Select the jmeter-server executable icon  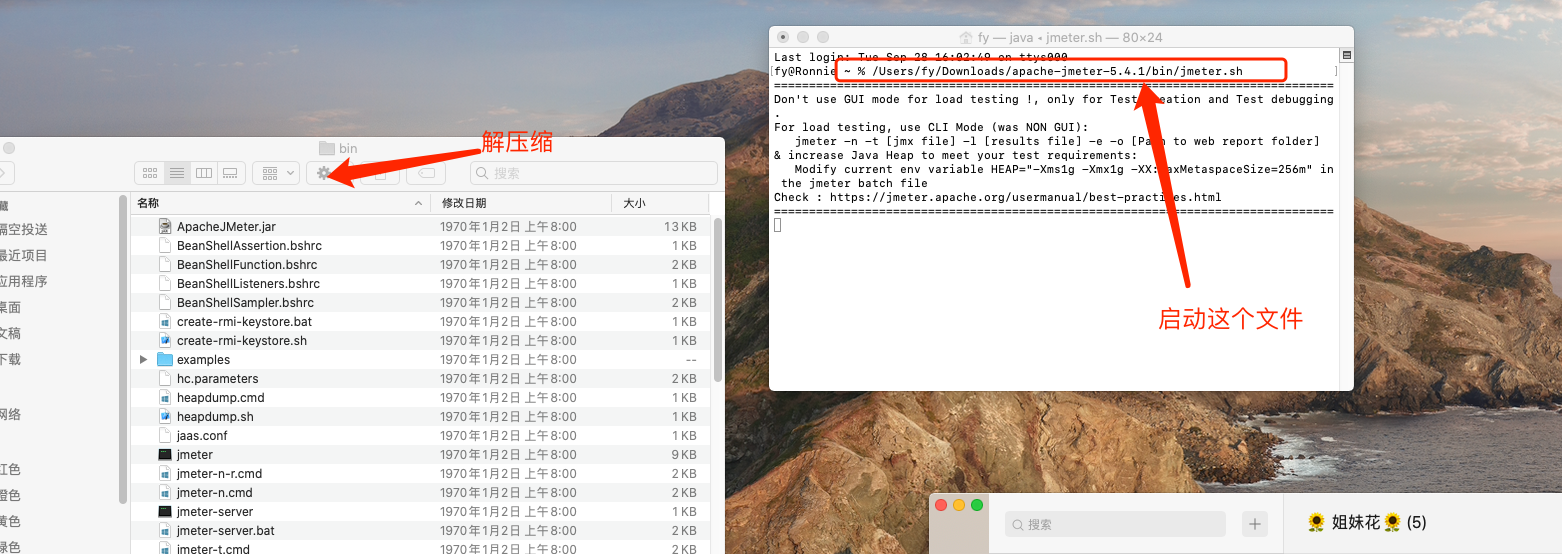click(165, 512)
